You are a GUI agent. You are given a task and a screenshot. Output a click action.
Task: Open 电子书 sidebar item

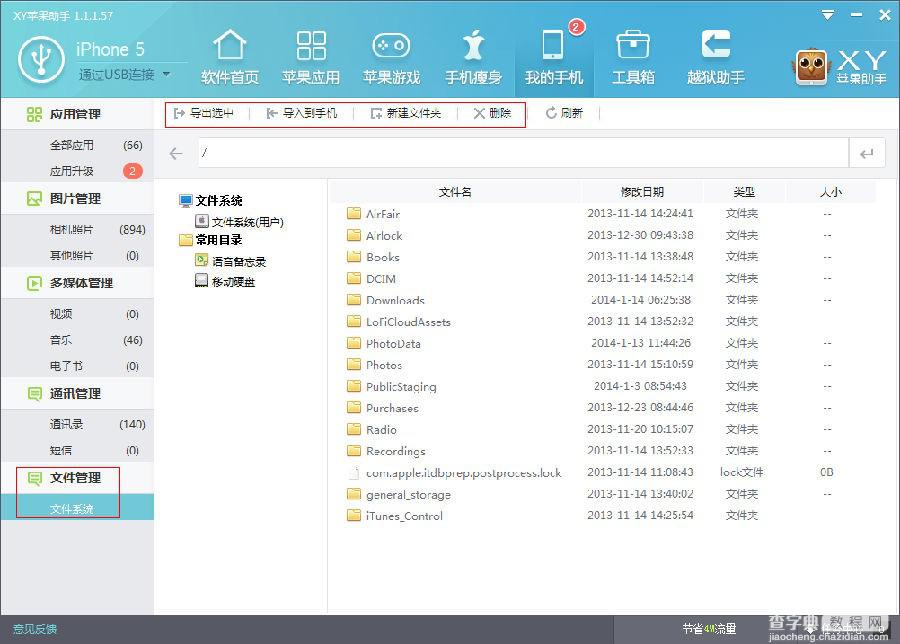(77, 366)
